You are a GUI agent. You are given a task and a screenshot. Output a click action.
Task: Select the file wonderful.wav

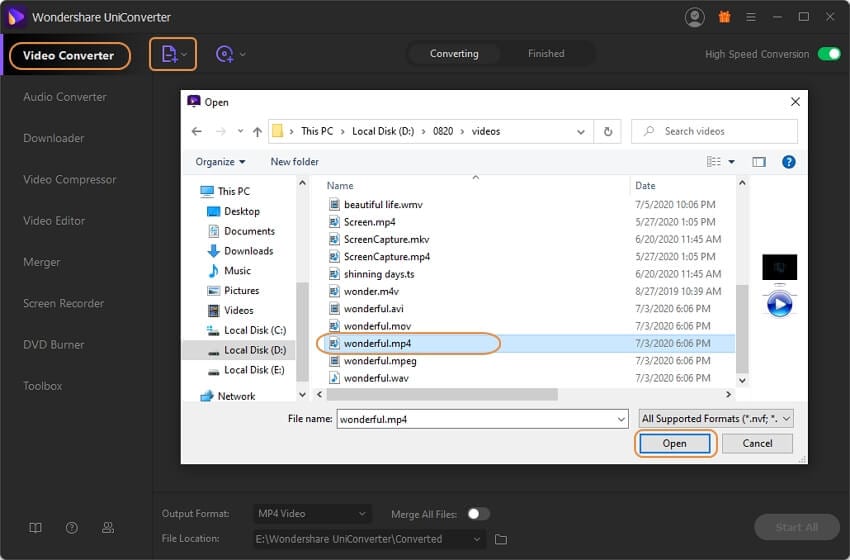[369, 378]
